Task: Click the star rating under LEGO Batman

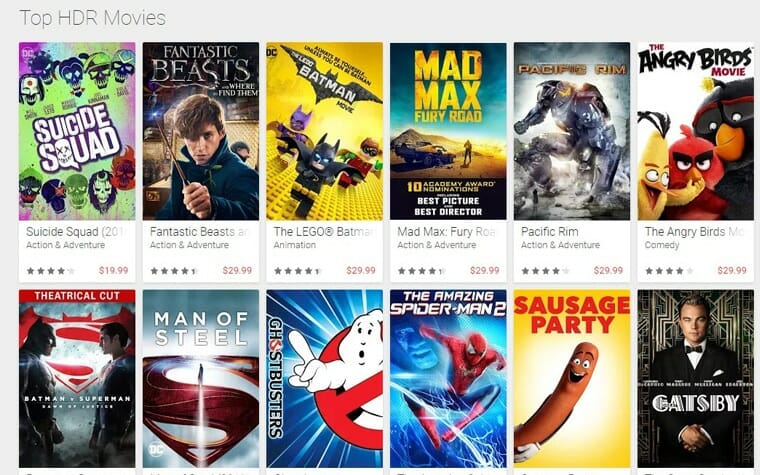Action: pos(298,271)
